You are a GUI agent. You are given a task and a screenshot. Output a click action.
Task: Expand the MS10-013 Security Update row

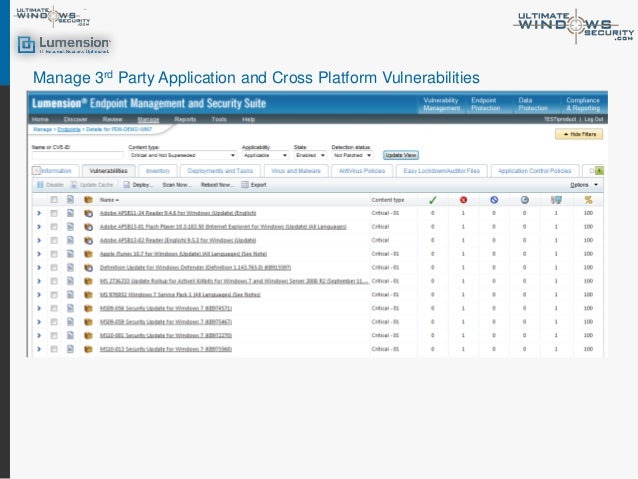pyautogui.click(x=39, y=349)
